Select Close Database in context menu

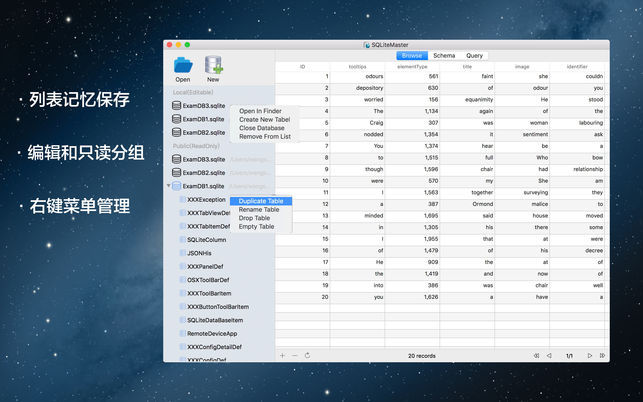[262, 128]
